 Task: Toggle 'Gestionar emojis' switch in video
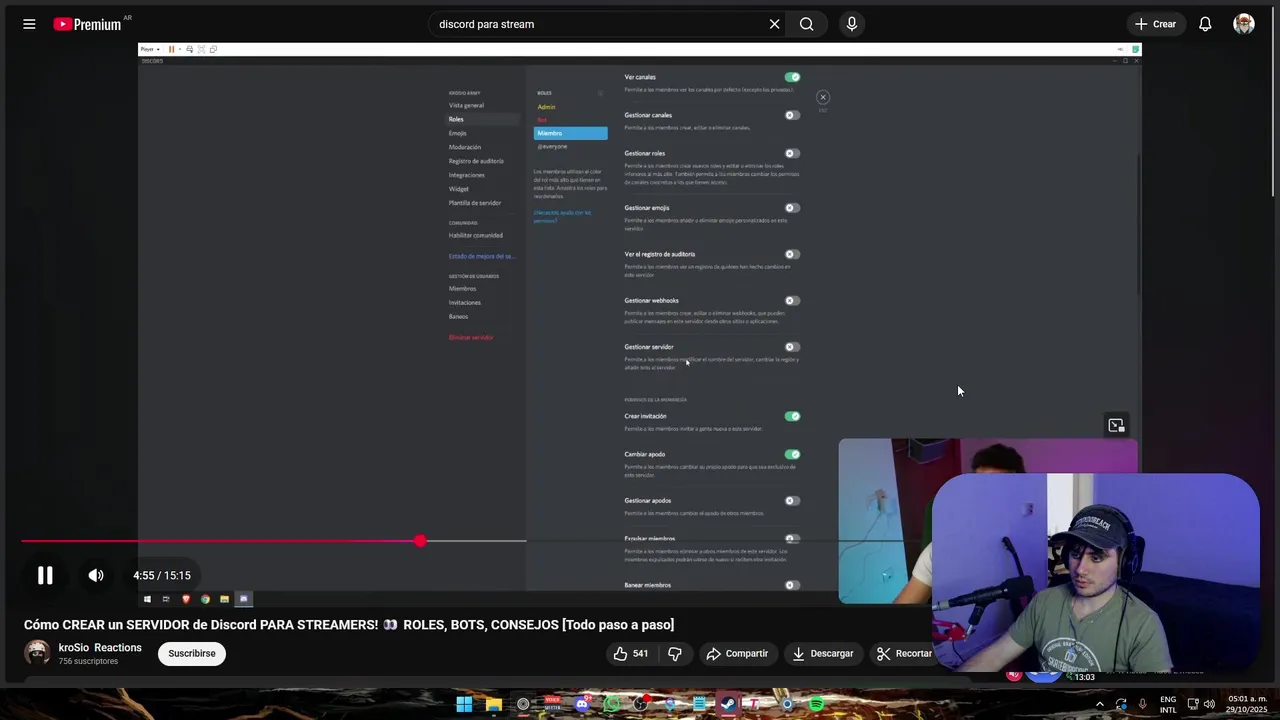[x=792, y=208]
